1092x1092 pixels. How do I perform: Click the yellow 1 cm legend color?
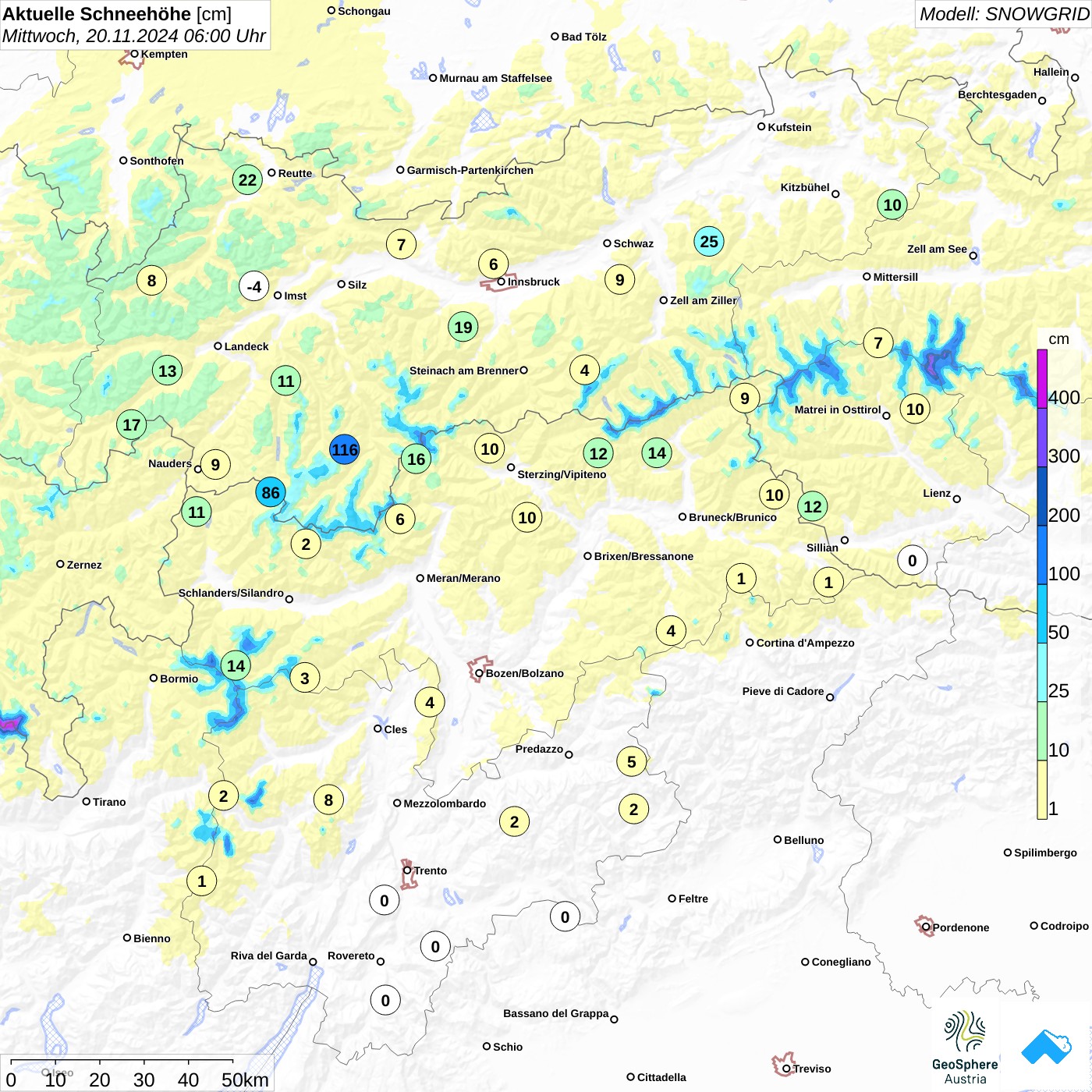[1042, 789]
